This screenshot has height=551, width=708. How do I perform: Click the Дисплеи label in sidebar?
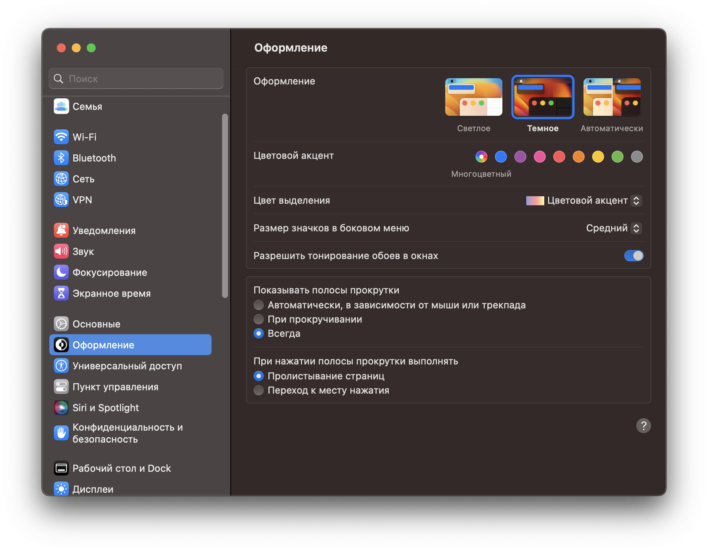click(x=93, y=489)
